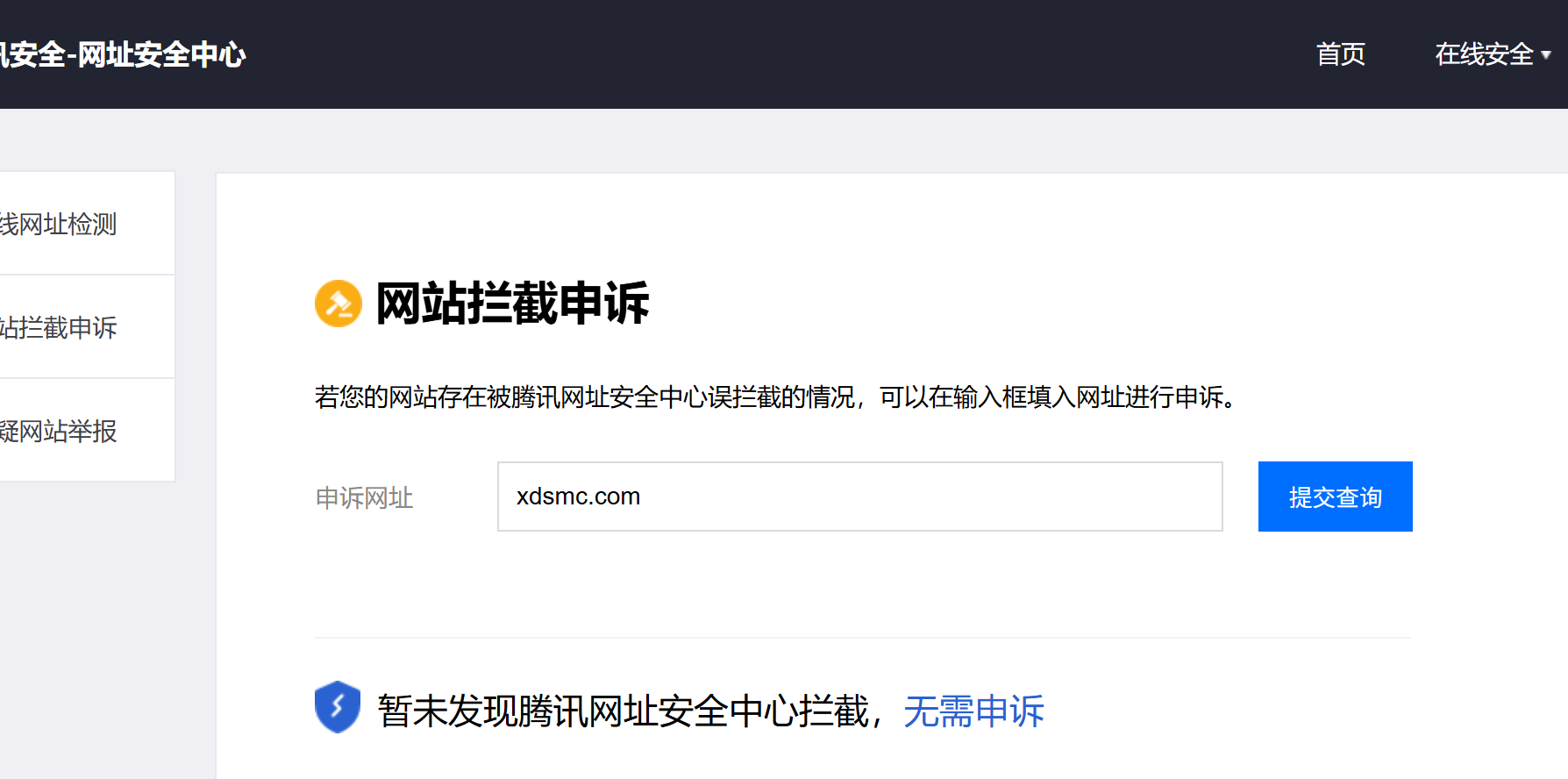
Task: Expand the 在线安全 dropdown menu
Action: coord(1493,54)
